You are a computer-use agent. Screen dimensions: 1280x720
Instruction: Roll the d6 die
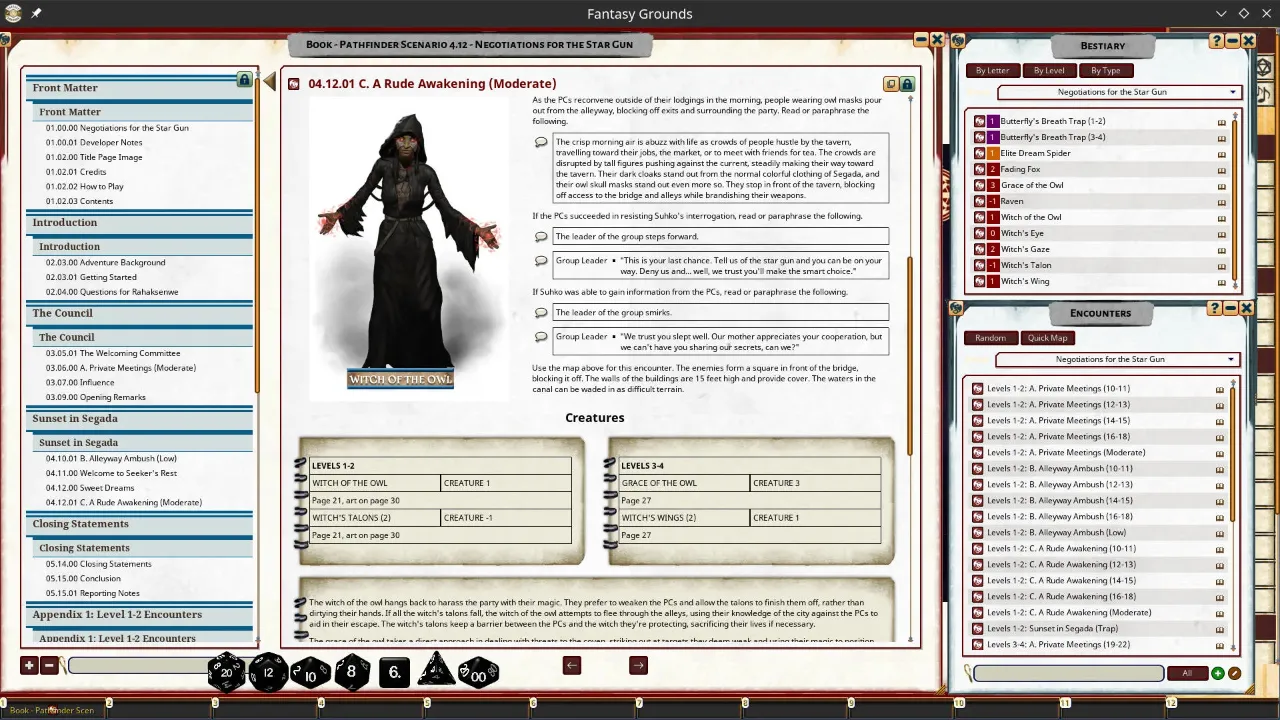(x=394, y=672)
